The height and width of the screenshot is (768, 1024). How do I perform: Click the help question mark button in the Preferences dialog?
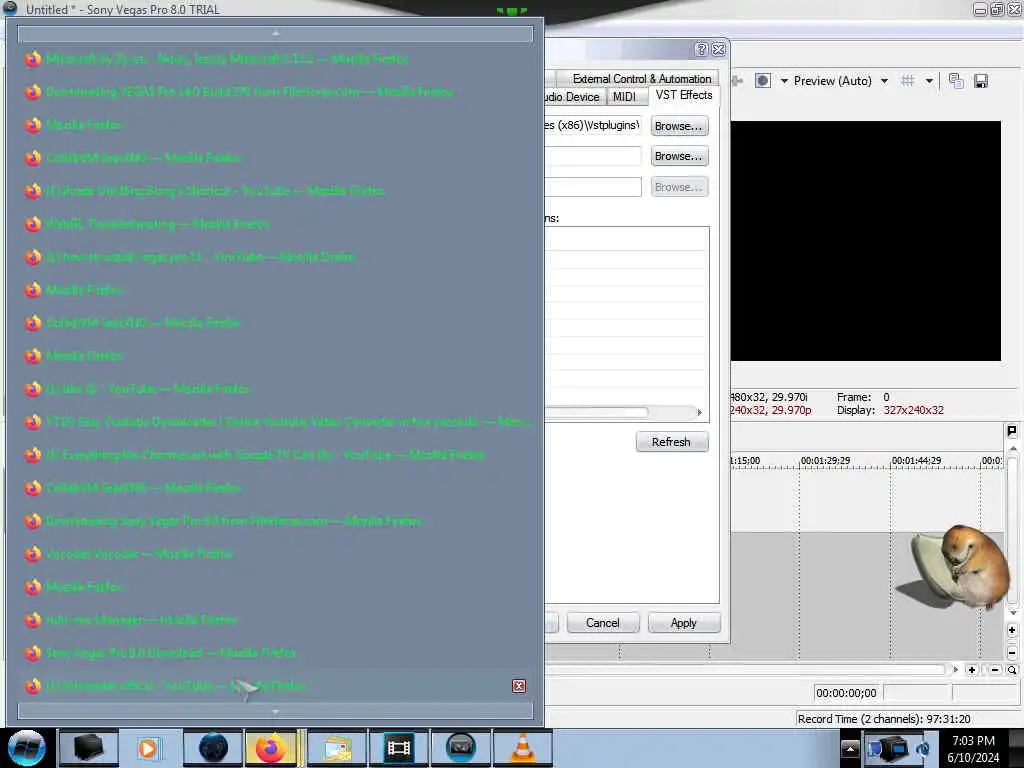click(x=701, y=49)
